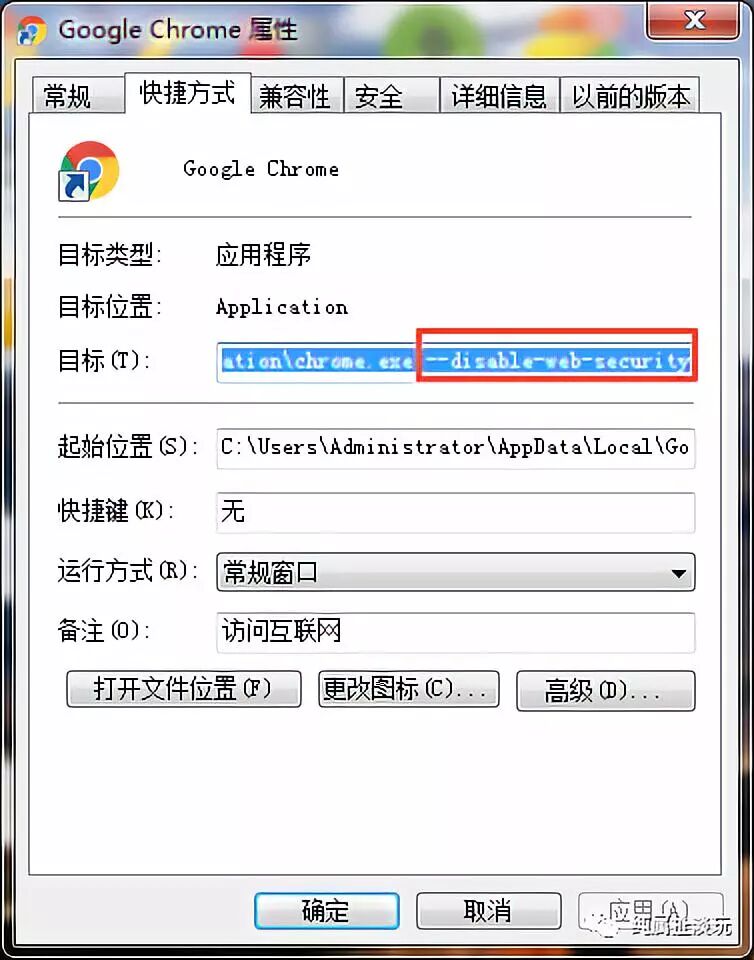Click in the 目标 target path field

point(456,362)
